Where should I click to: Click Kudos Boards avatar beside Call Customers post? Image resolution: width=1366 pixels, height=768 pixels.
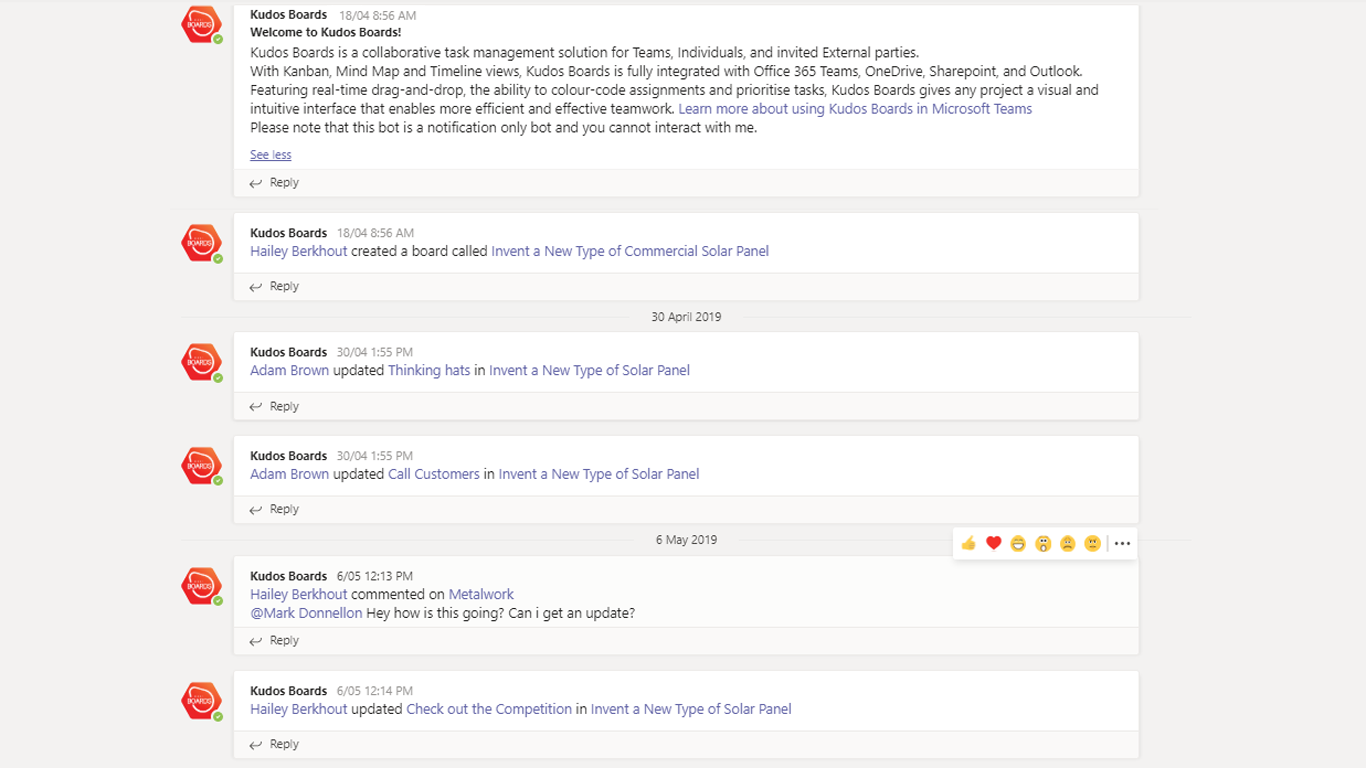pos(201,466)
